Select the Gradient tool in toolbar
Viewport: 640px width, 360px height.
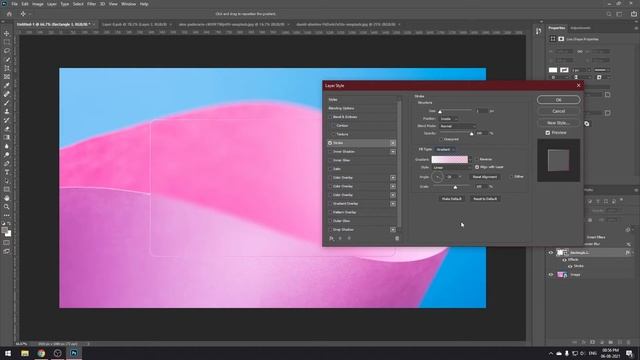(7, 138)
